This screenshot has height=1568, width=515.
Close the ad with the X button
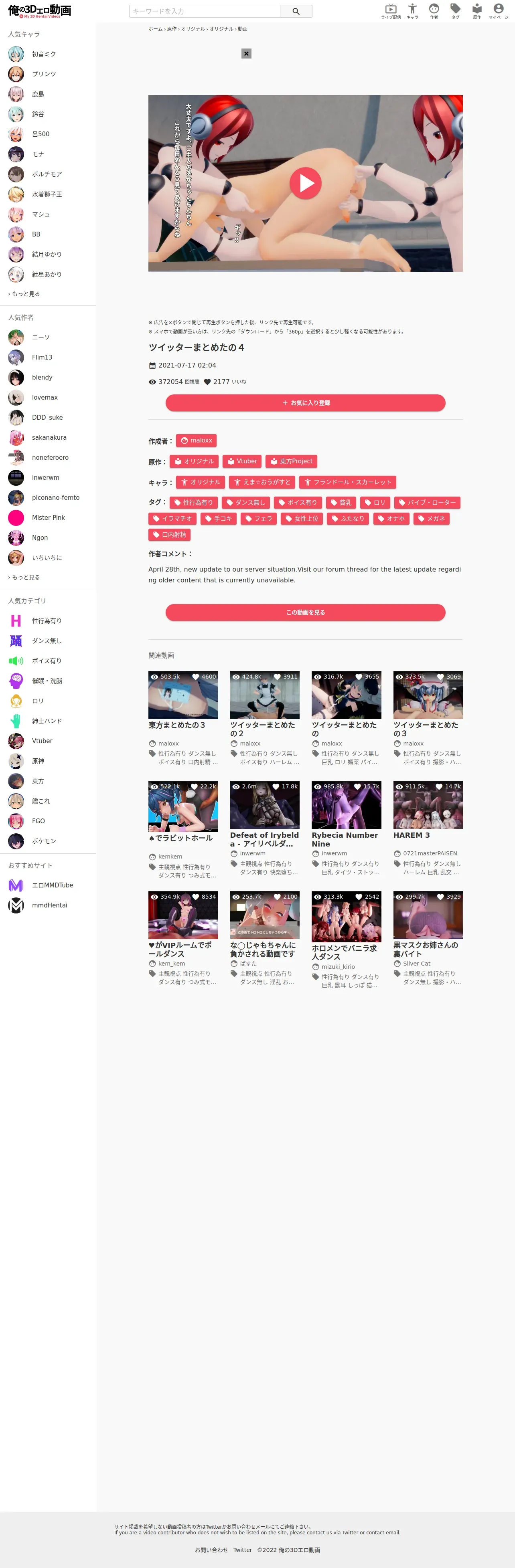[x=246, y=54]
